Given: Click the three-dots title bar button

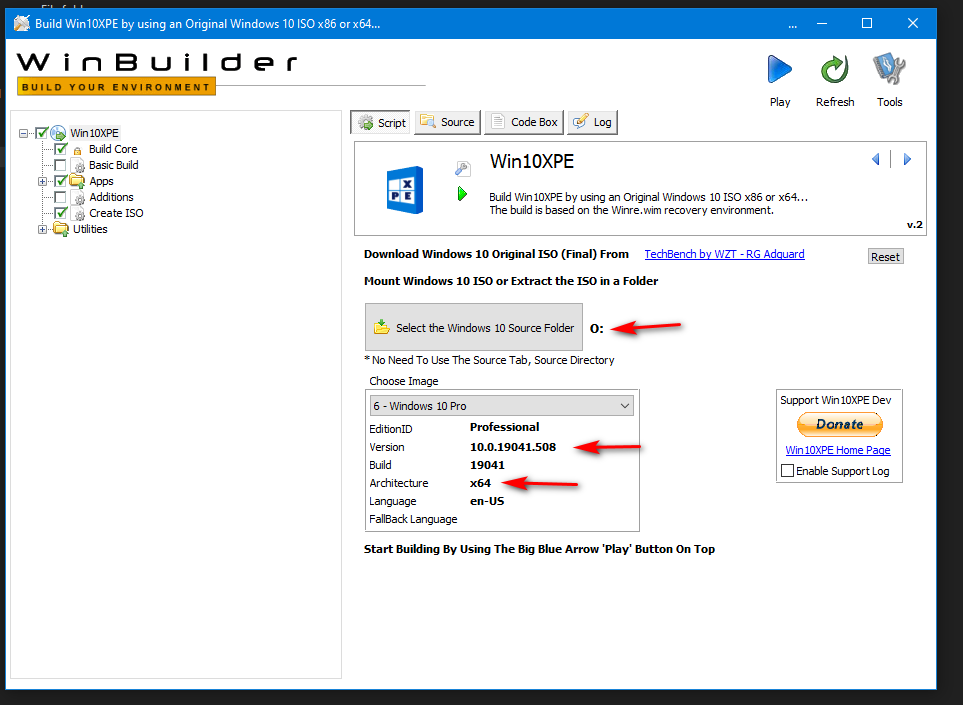Looking at the screenshot, I should [x=792, y=24].
